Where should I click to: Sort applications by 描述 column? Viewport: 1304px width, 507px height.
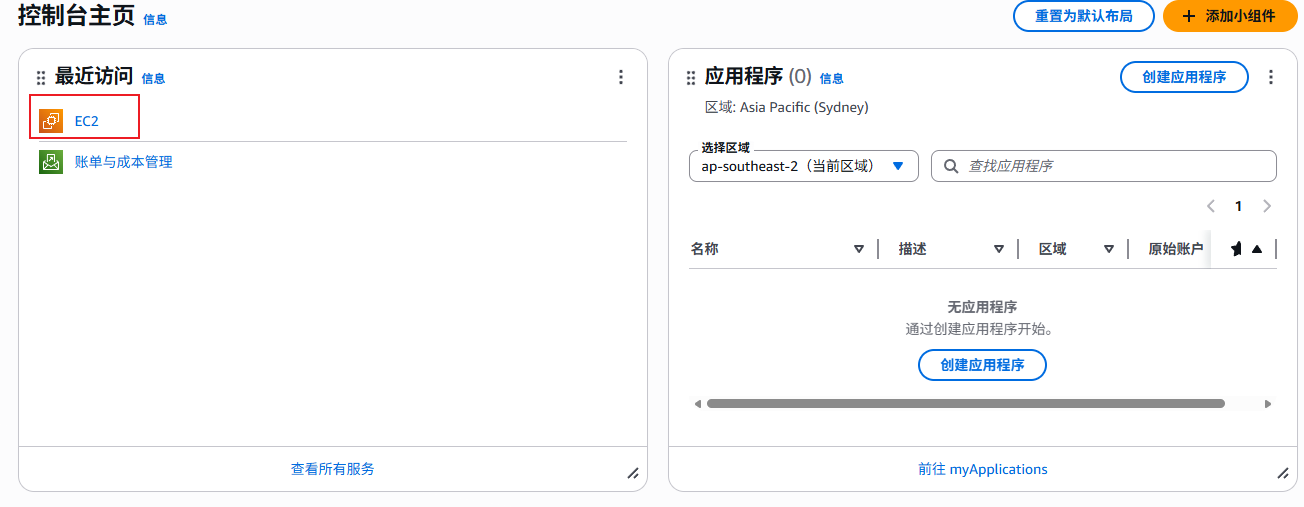pos(999,249)
